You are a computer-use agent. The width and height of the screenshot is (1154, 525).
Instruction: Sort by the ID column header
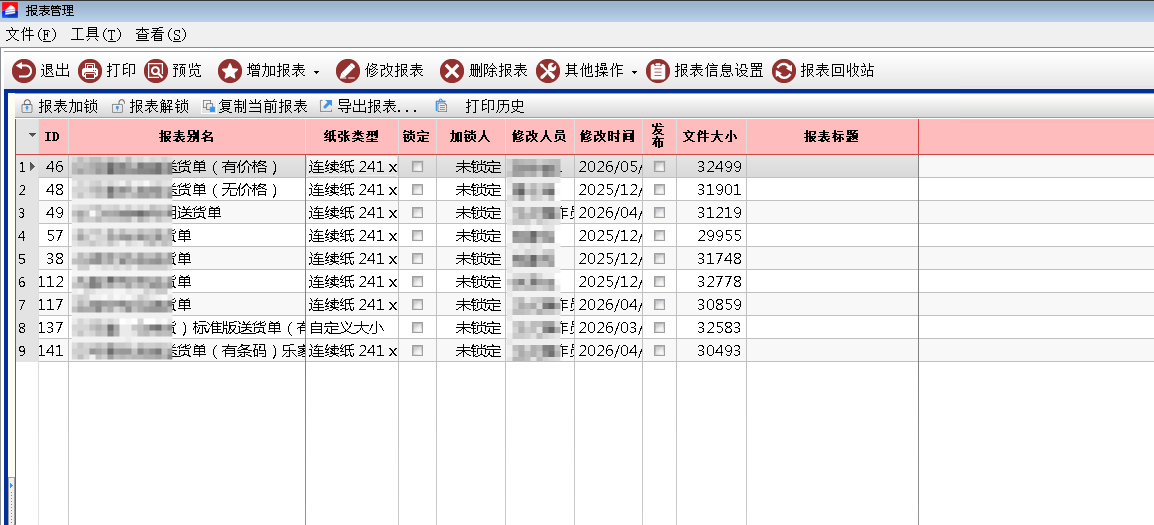point(53,136)
